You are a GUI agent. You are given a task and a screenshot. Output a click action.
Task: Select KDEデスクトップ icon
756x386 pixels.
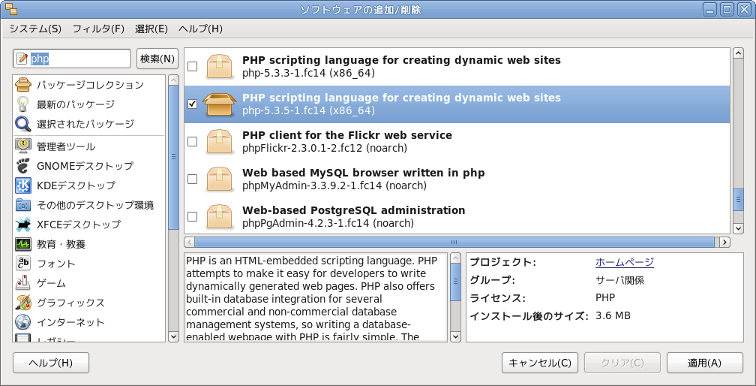coord(23,186)
